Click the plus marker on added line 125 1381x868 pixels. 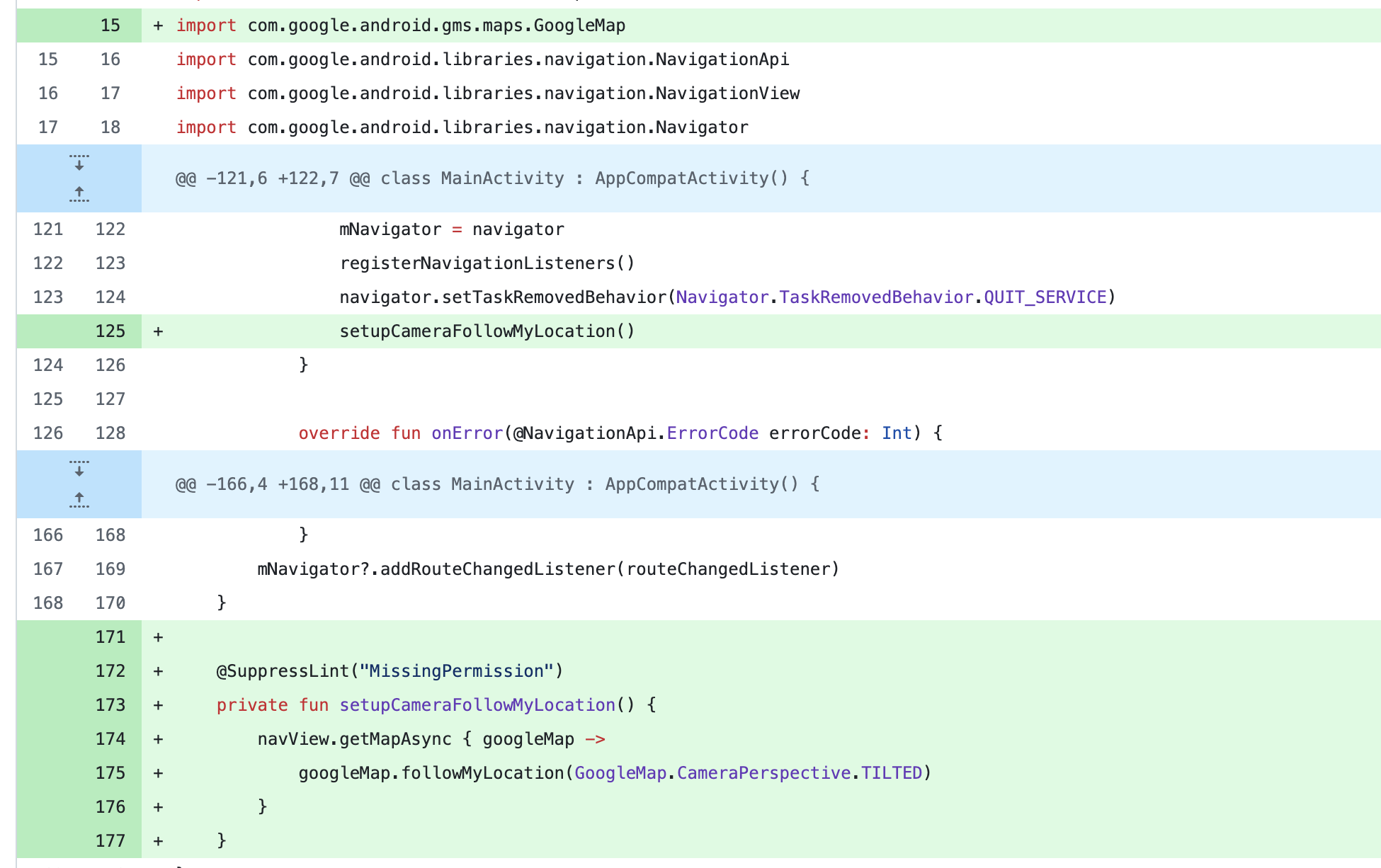(x=159, y=331)
